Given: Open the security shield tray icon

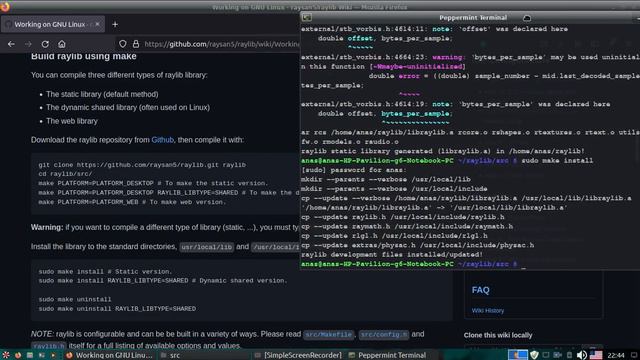Looking at the screenshot, I should [534, 355].
